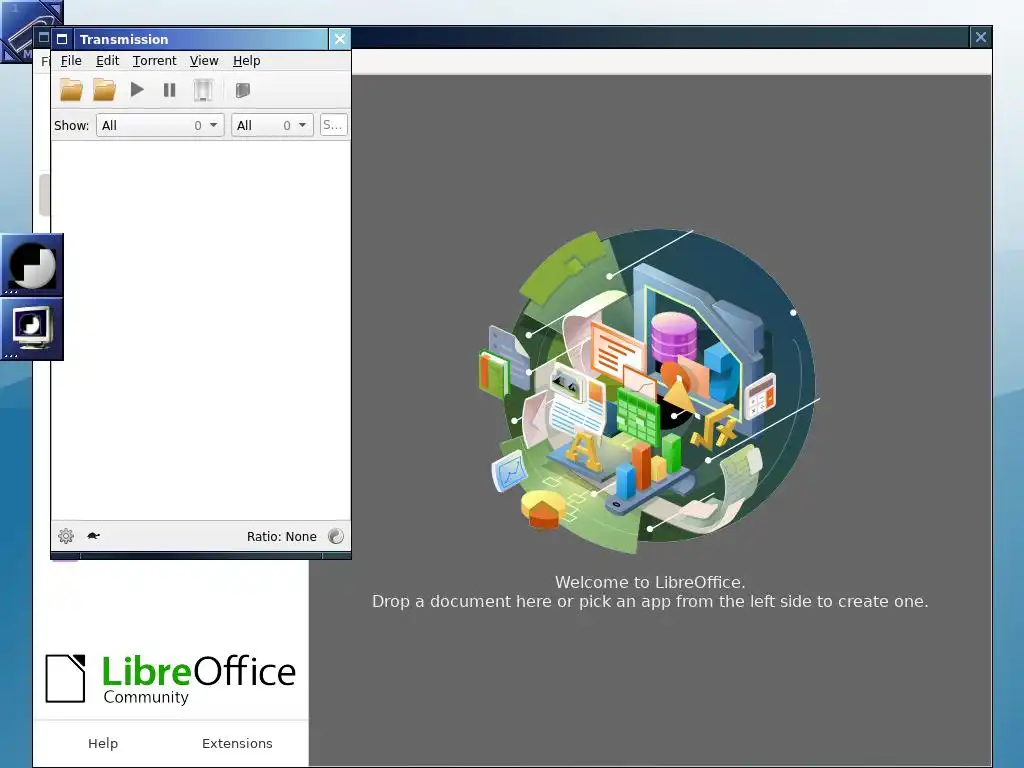This screenshot has height=768, width=1024.
Task: Click the statistics icon beside Ratio: None
Action: click(336, 536)
